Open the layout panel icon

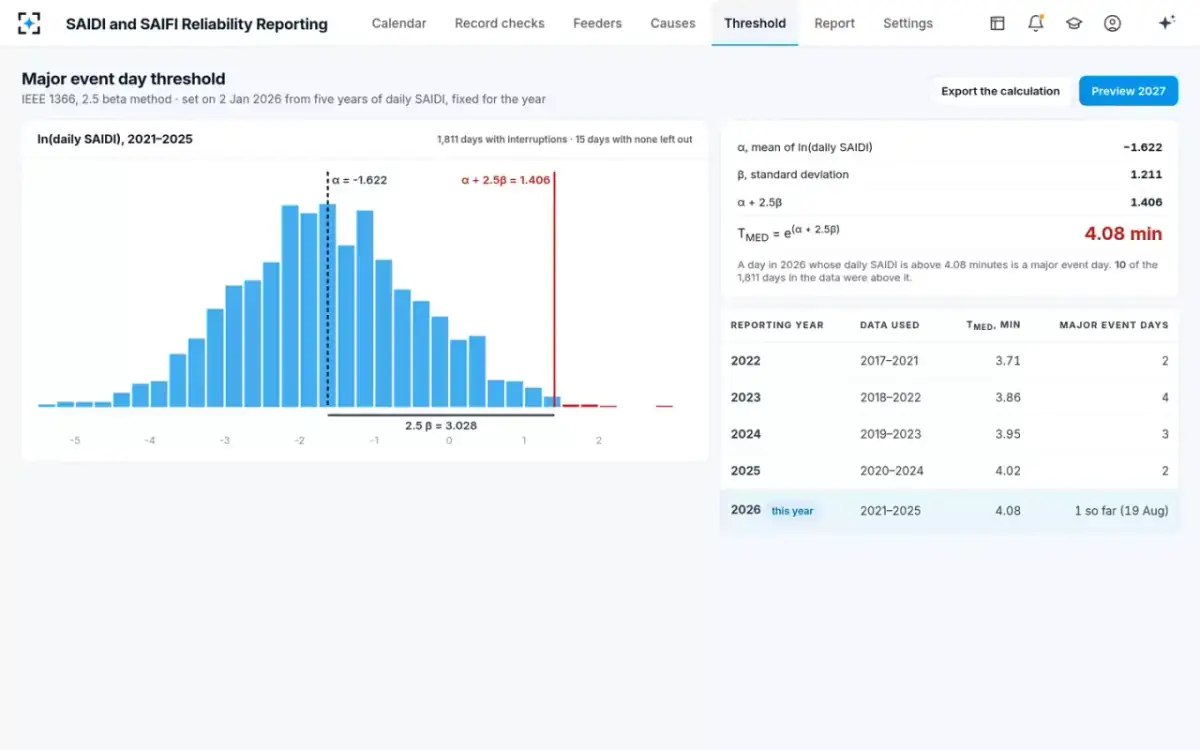click(997, 23)
